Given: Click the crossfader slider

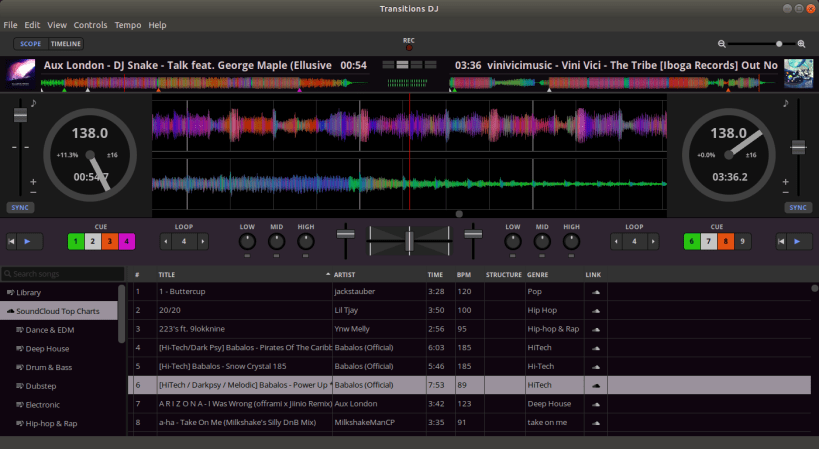Looking at the screenshot, I should tap(408, 241).
